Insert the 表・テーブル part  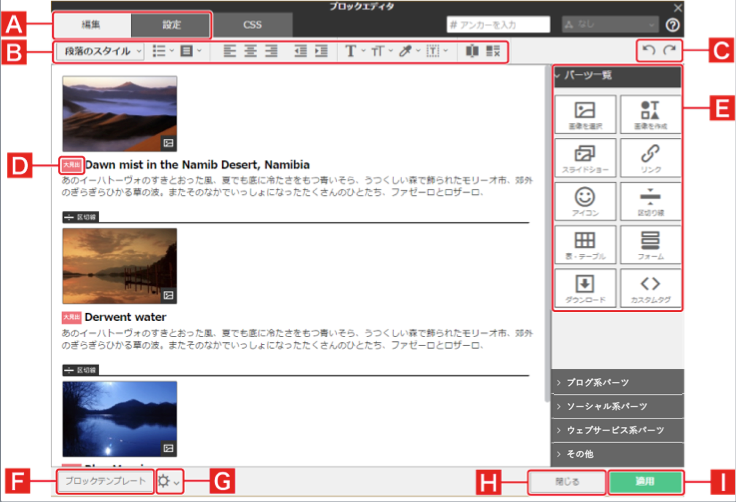click(585, 245)
